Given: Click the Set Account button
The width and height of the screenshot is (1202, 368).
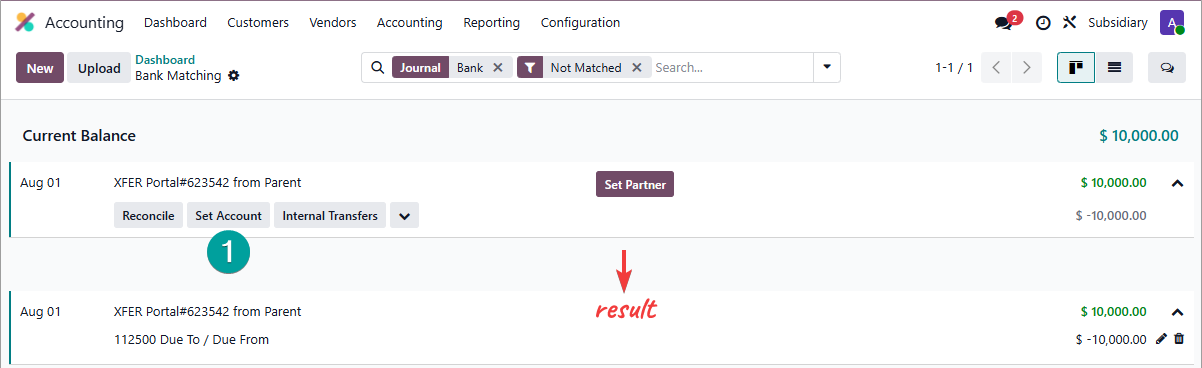Looking at the screenshot, I should pyautogui.click(x=228, y=215).
